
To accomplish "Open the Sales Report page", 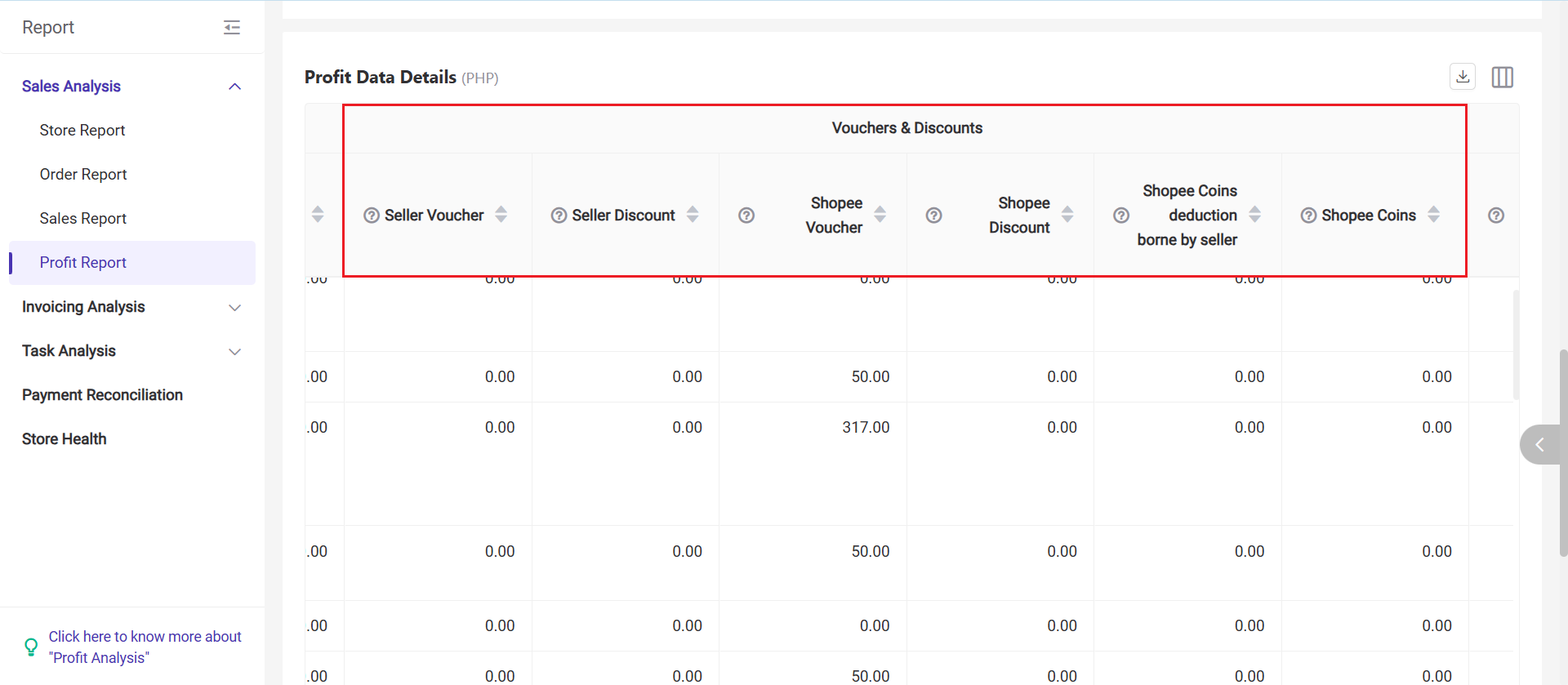I will point(83,219).
